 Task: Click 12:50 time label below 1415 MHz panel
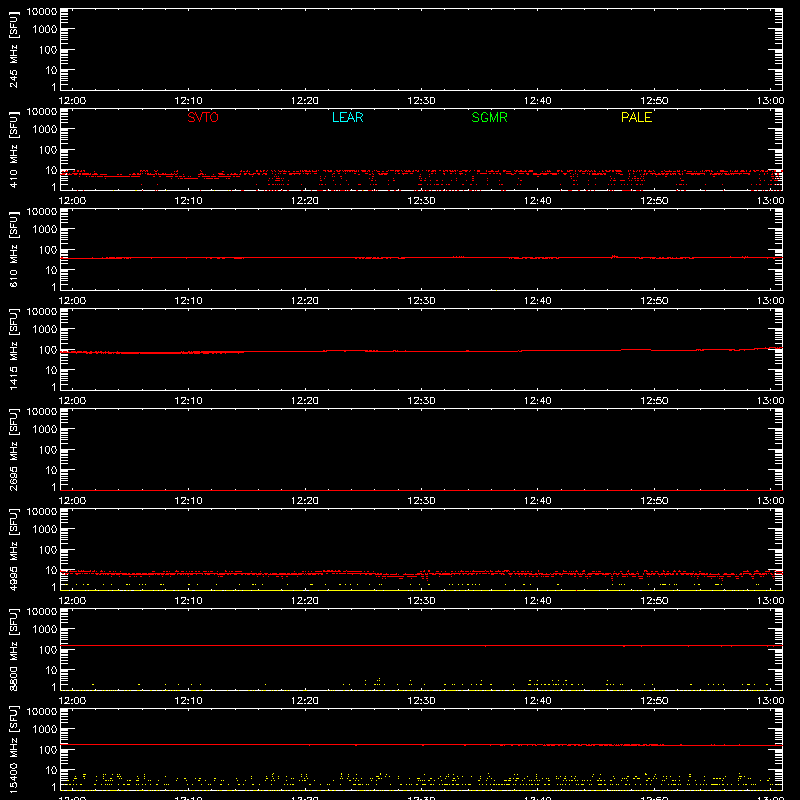coord(654,401)
